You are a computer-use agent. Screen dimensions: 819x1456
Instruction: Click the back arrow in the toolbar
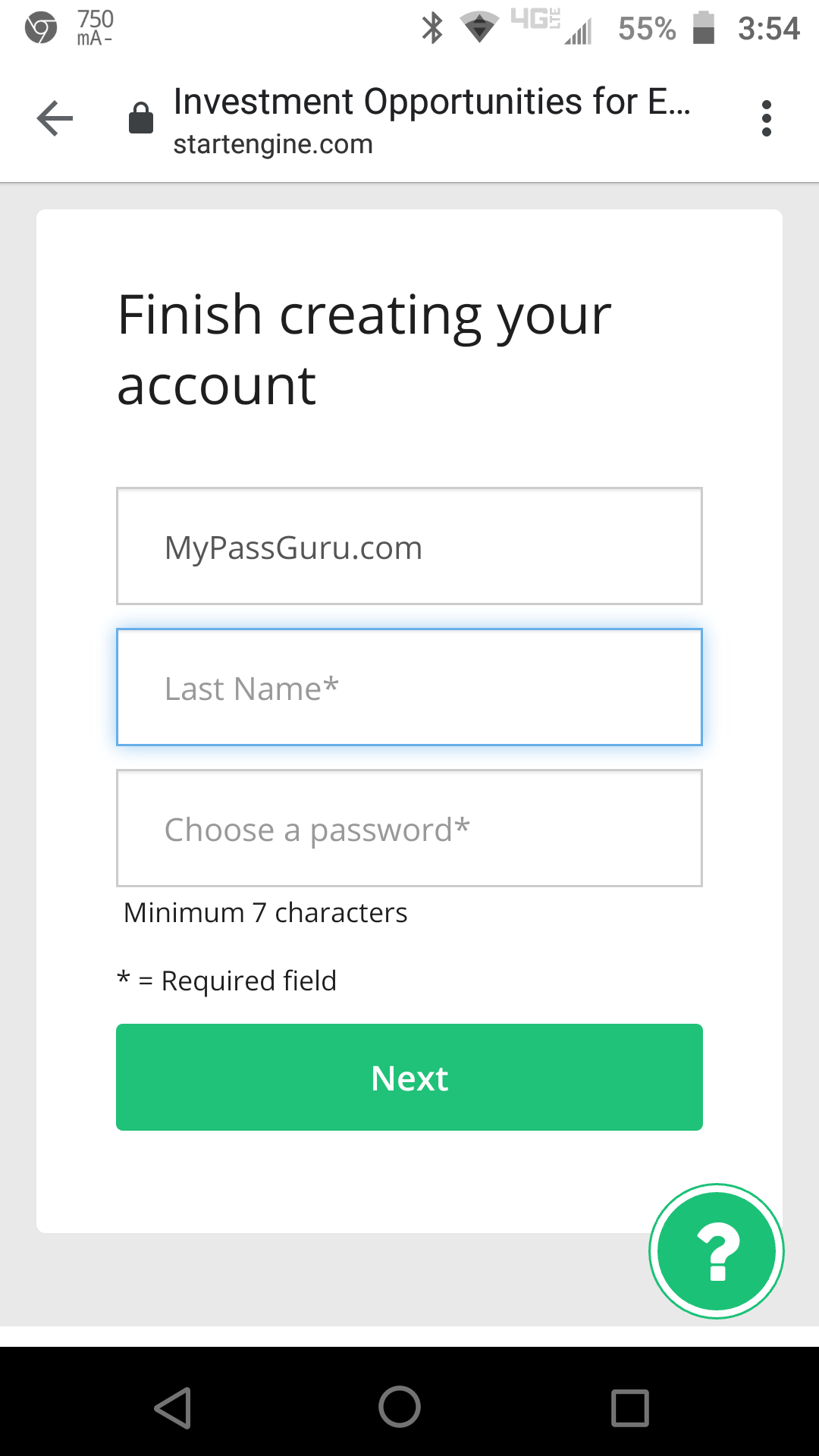pos(55,118)
